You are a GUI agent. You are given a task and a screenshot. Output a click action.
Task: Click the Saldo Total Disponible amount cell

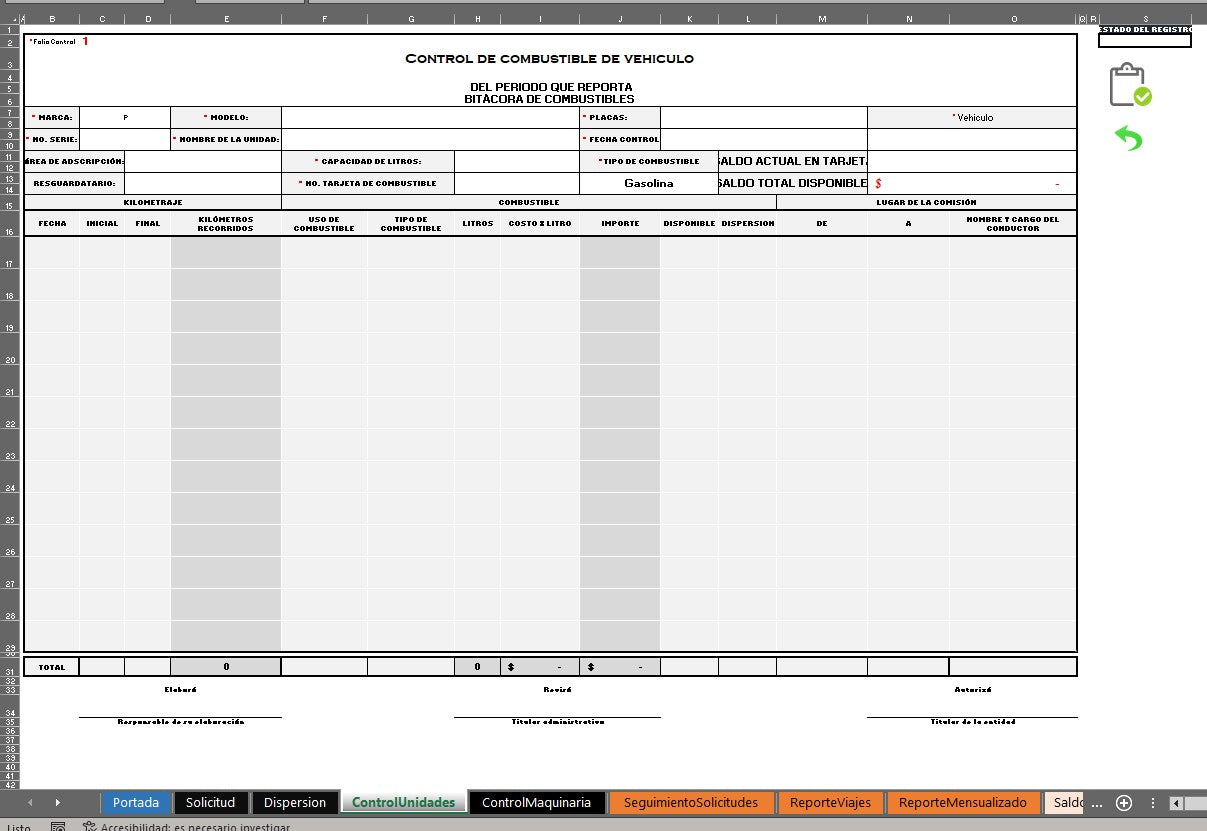(972, 184)
